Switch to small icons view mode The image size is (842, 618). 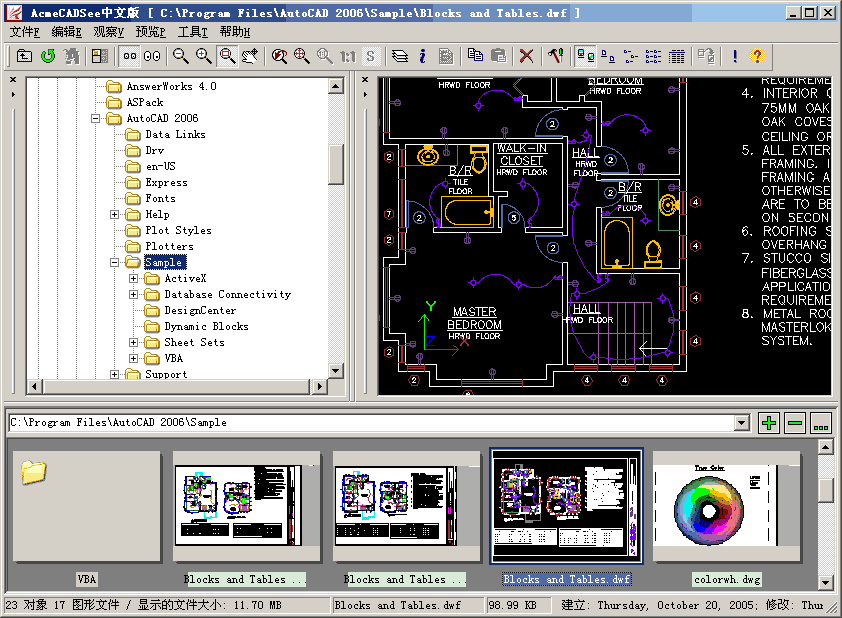tap(608, 56)
